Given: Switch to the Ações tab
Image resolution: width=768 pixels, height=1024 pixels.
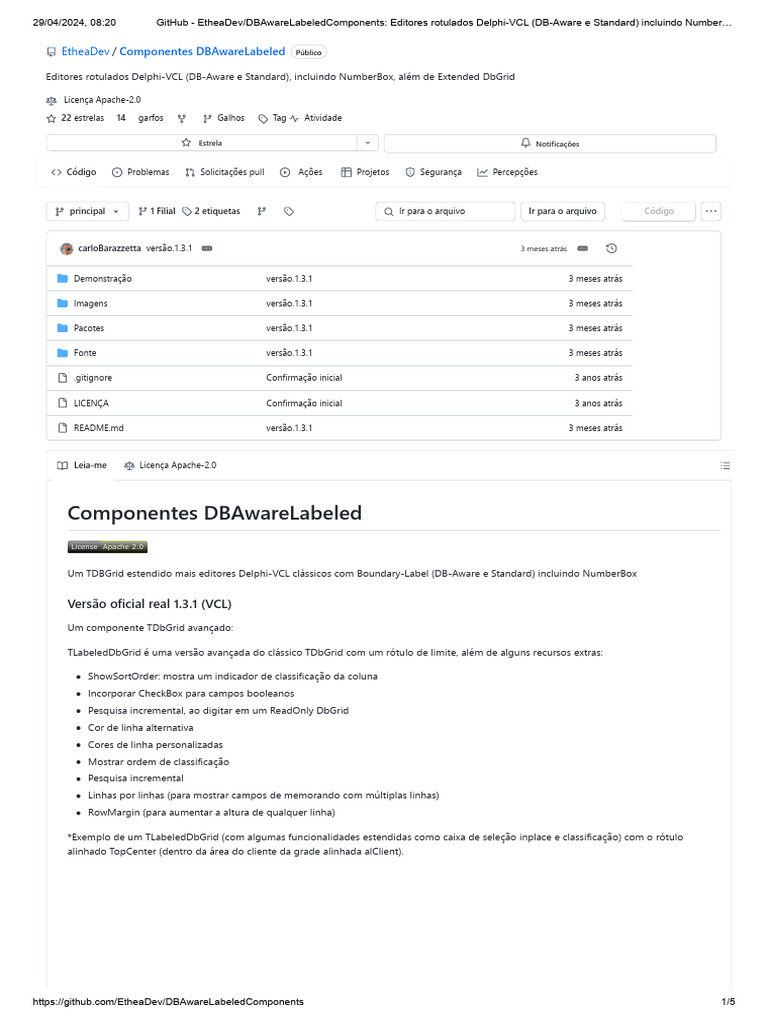Looking at the screenshot, I should [301, 172].
